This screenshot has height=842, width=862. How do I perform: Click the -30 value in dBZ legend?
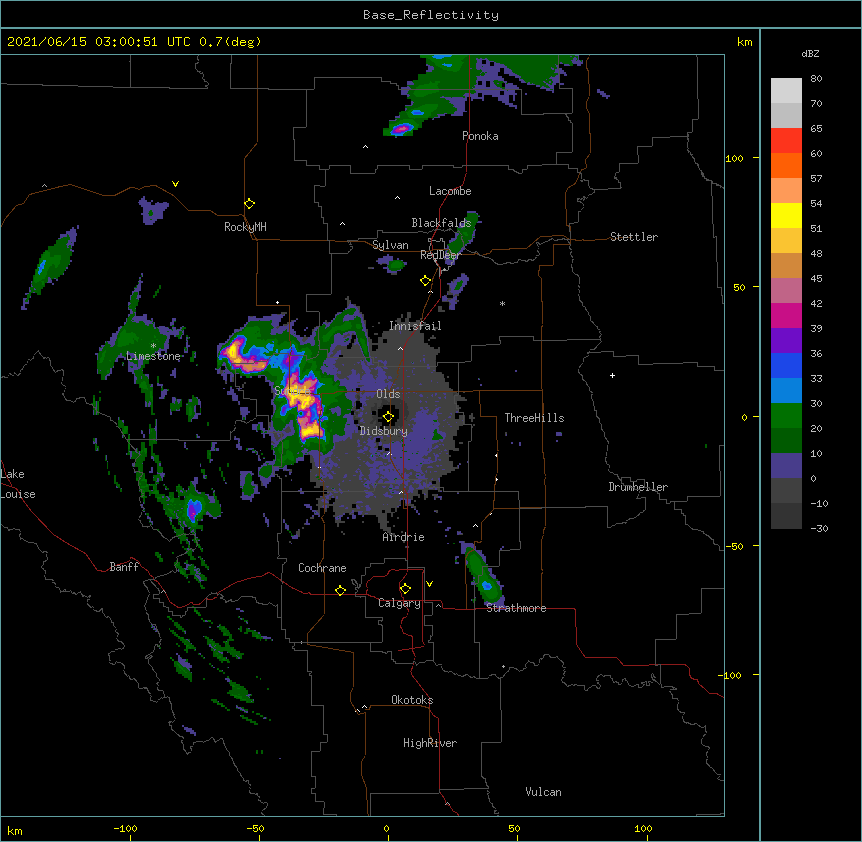819,529
